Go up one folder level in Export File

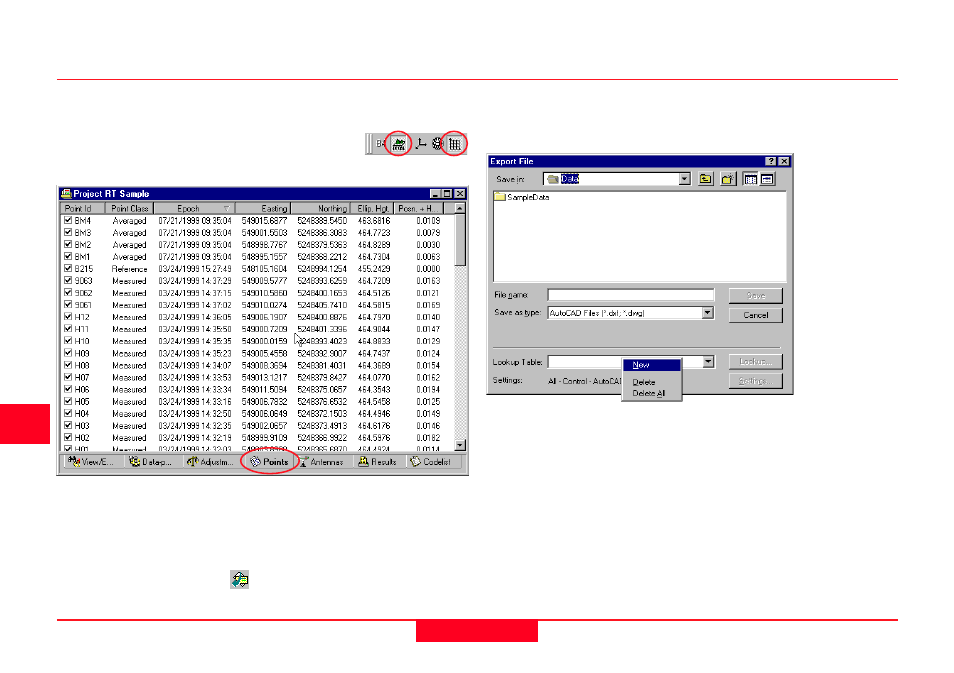[706, 179]
